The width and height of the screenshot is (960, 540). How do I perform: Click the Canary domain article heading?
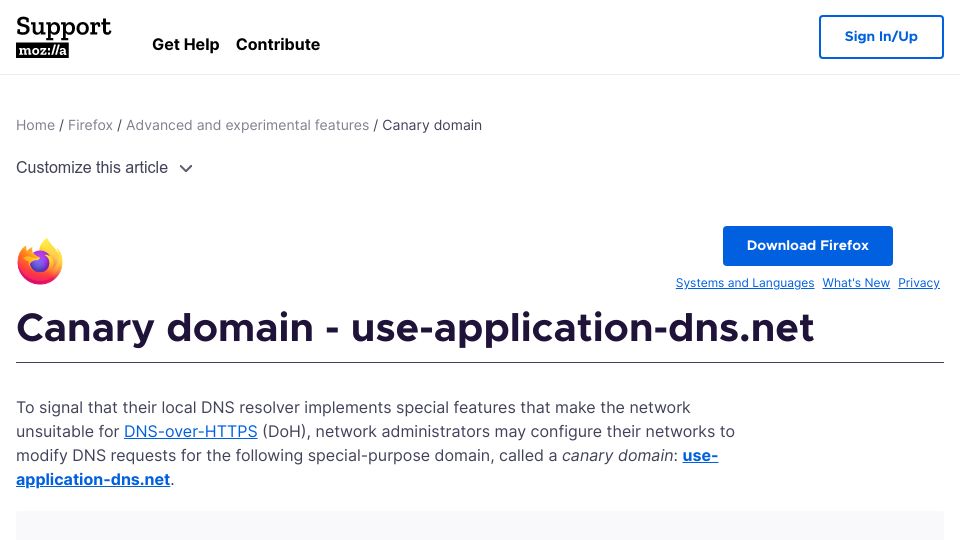(x=415, y=328)
